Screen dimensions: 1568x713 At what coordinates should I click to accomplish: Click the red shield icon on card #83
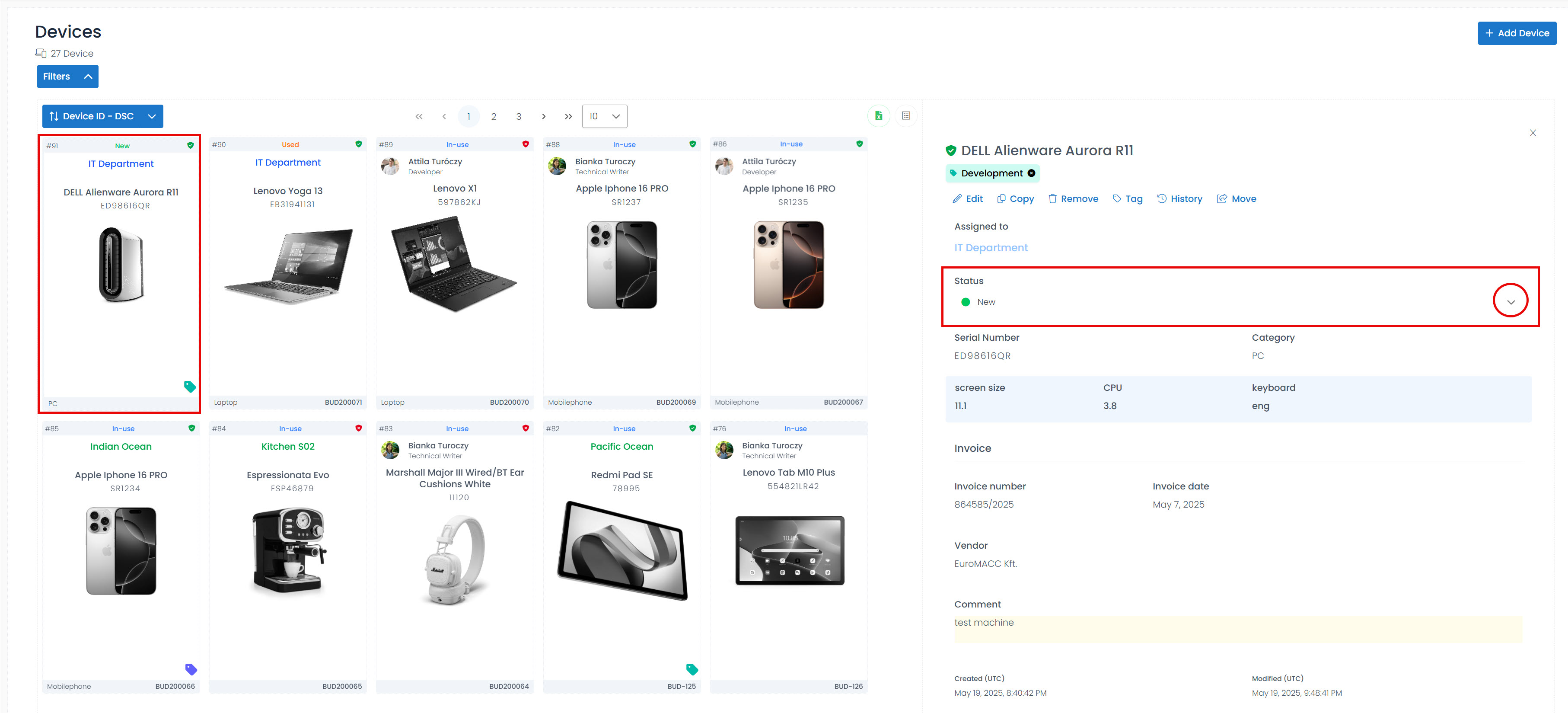click(x=525, y=428)
